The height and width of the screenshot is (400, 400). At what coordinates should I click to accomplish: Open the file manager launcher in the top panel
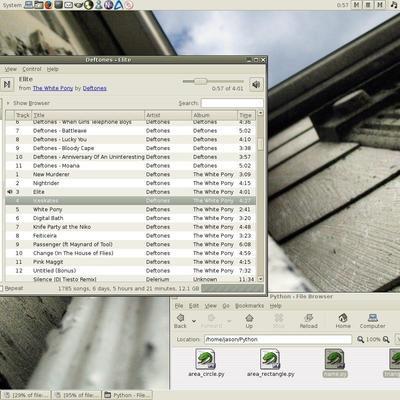[39, 5]
